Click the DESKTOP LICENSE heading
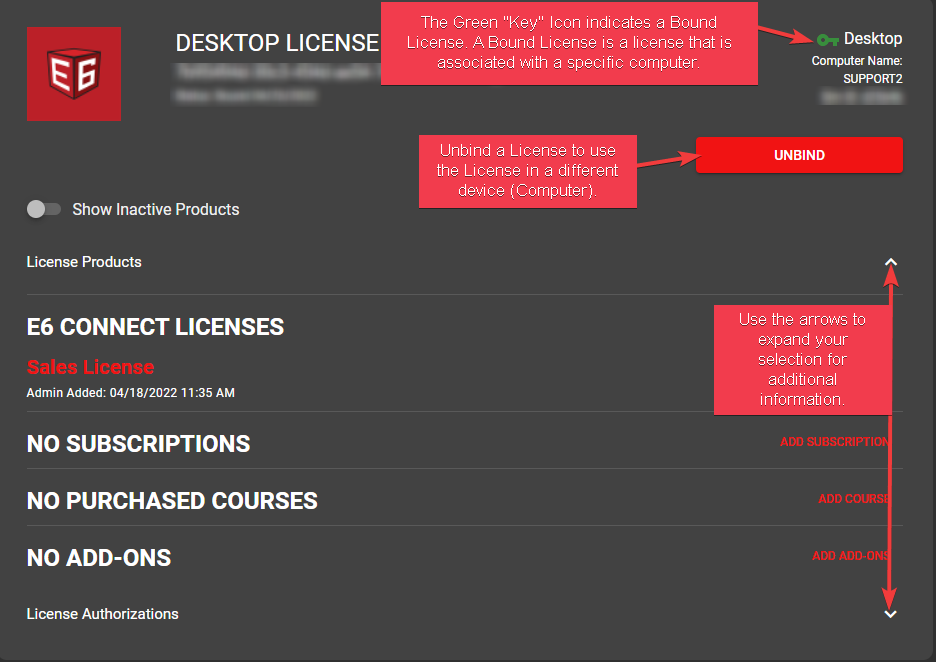The height and width of the screenshot is (662, 936). [277, 43]
